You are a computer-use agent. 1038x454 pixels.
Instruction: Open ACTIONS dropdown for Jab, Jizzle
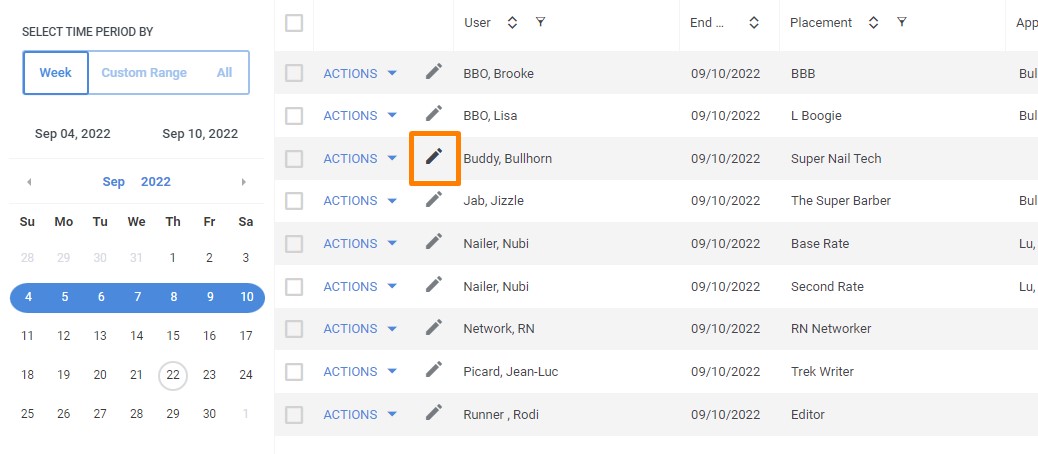[x=360, y=201]
